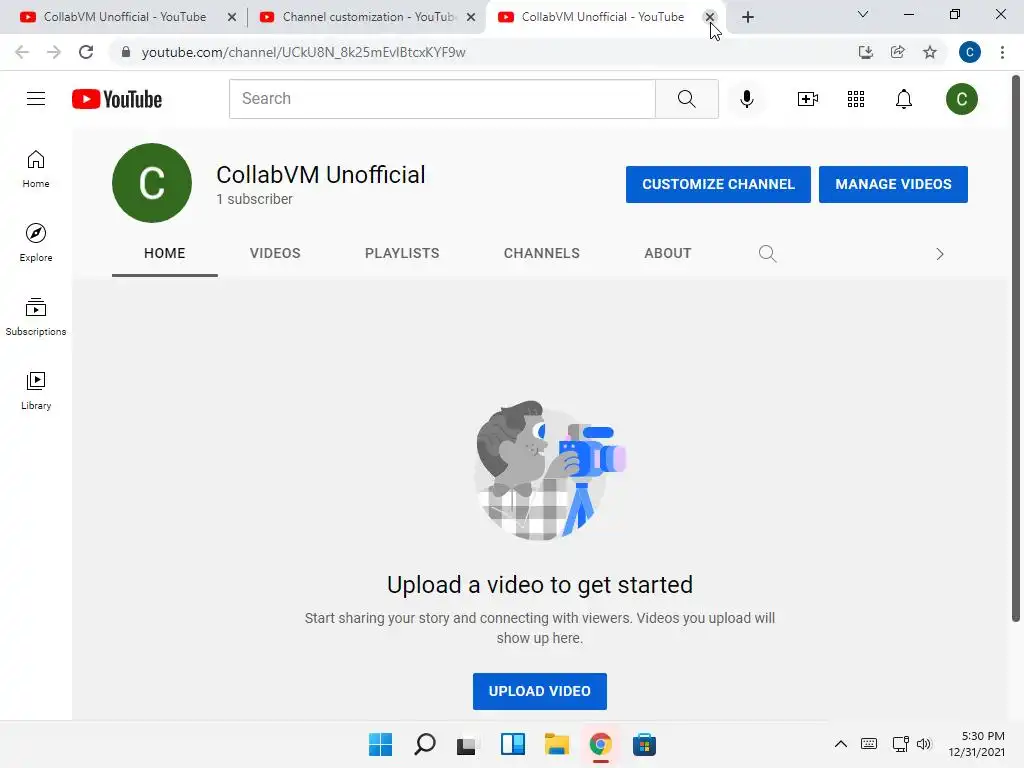
Task: Open the YouTube apps grid icon
Action: tap(856, 99)
